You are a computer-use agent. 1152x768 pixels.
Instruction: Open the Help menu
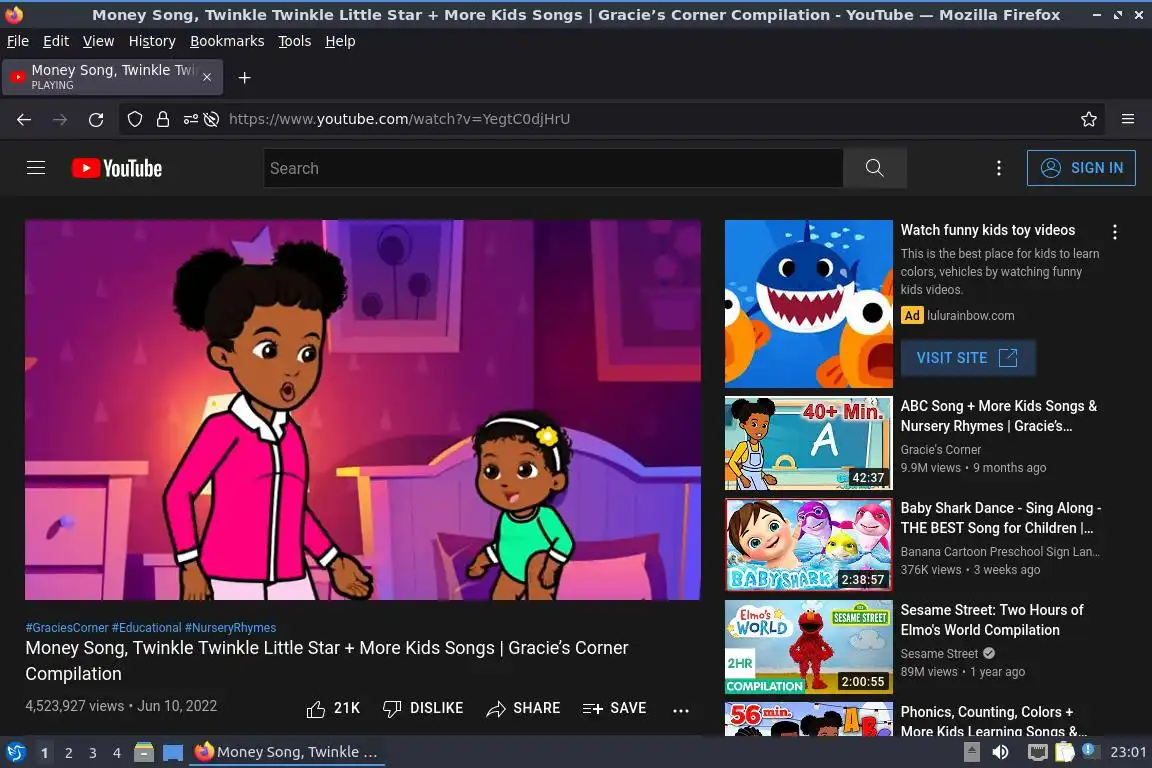coord(340,41)
